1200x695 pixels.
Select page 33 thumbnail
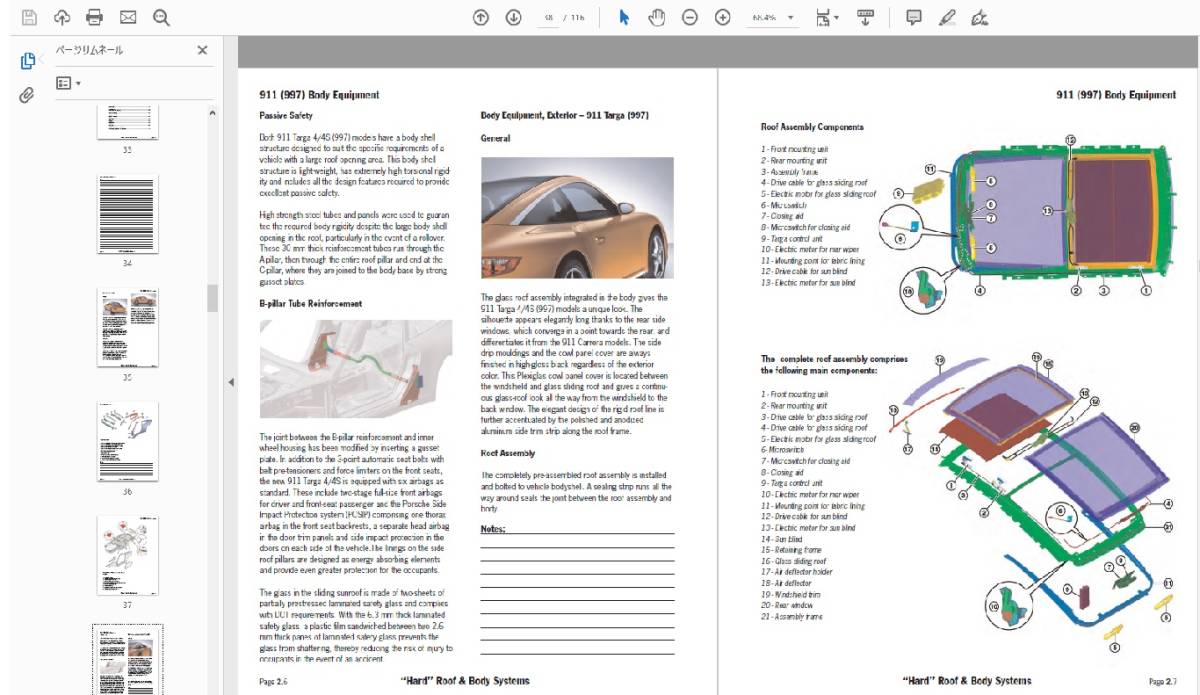coord(127,122)
